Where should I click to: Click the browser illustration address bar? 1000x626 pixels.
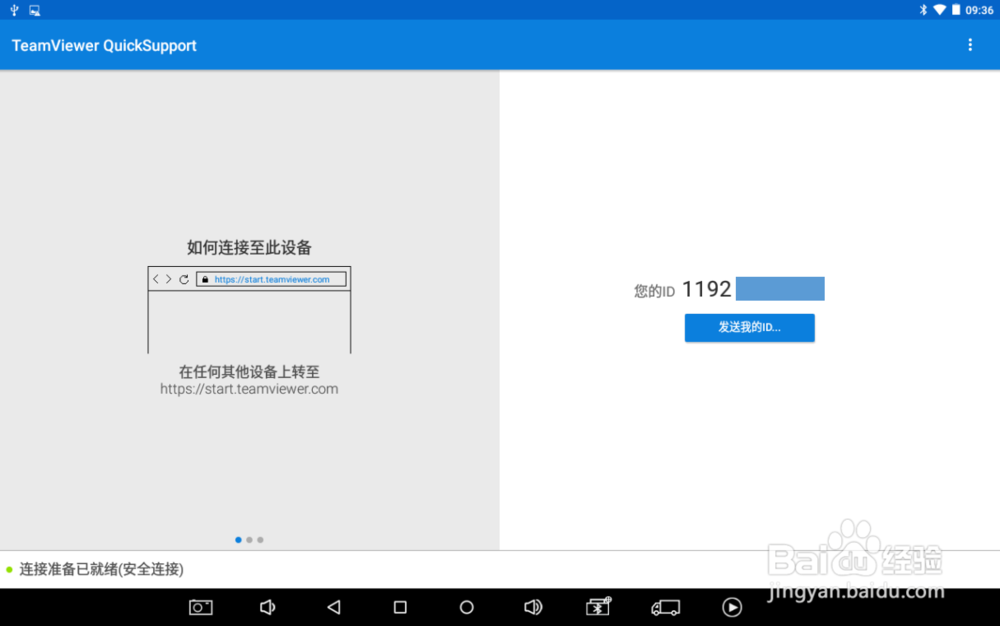272,279
